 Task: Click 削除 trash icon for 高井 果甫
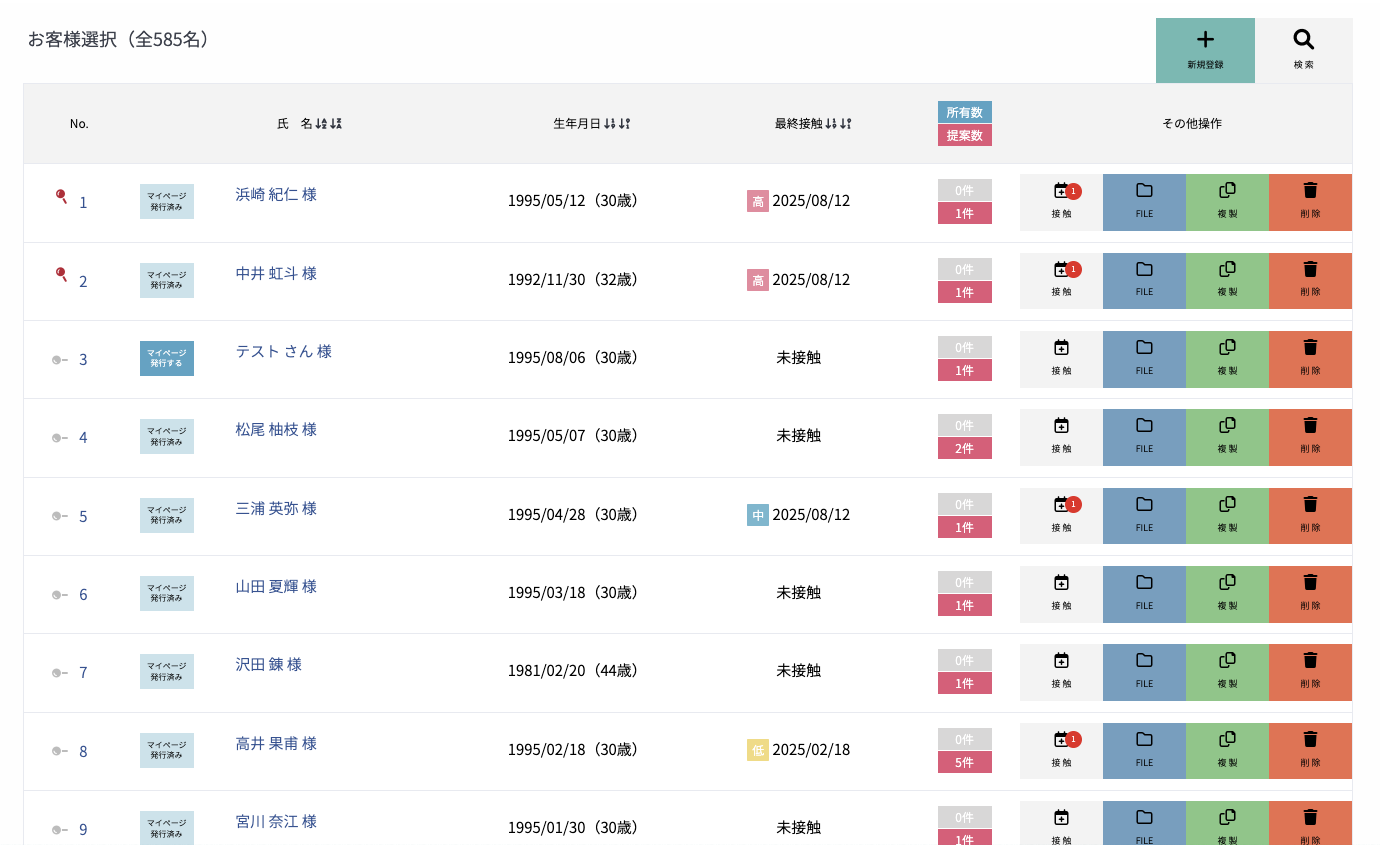coord(1310,751)
